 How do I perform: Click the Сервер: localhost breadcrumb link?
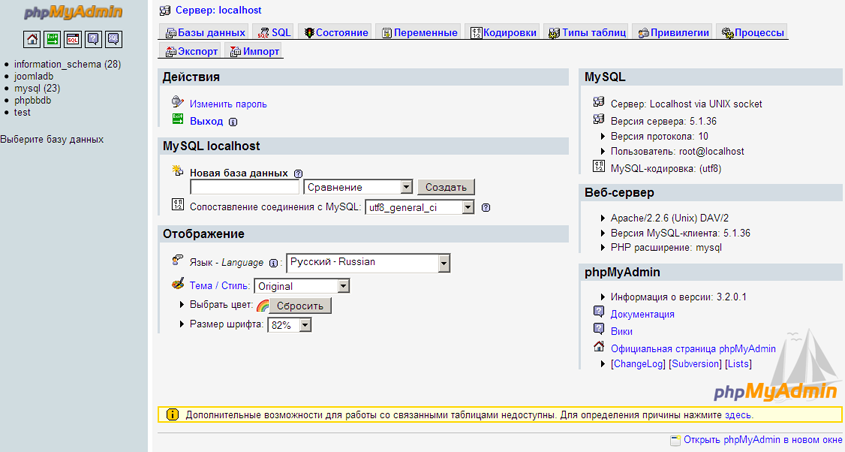pyautogui.click(x=218, y=10)
